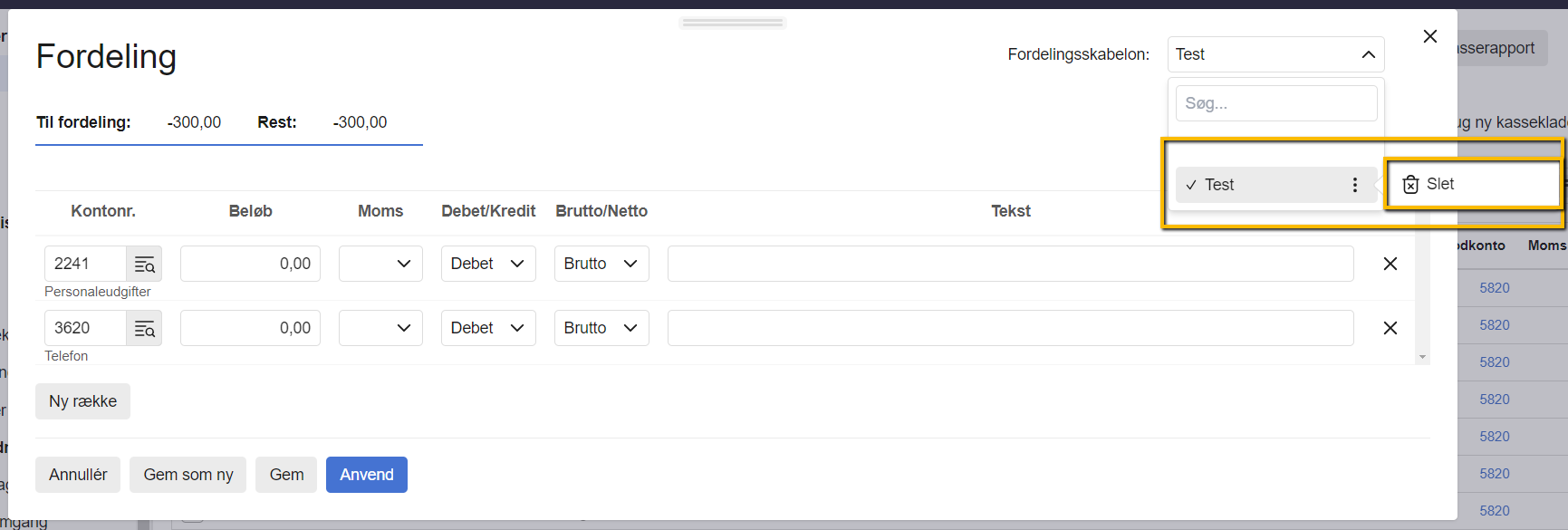Open the Debet/Kredit dropdown on row 2241

[x=488, y=264]
